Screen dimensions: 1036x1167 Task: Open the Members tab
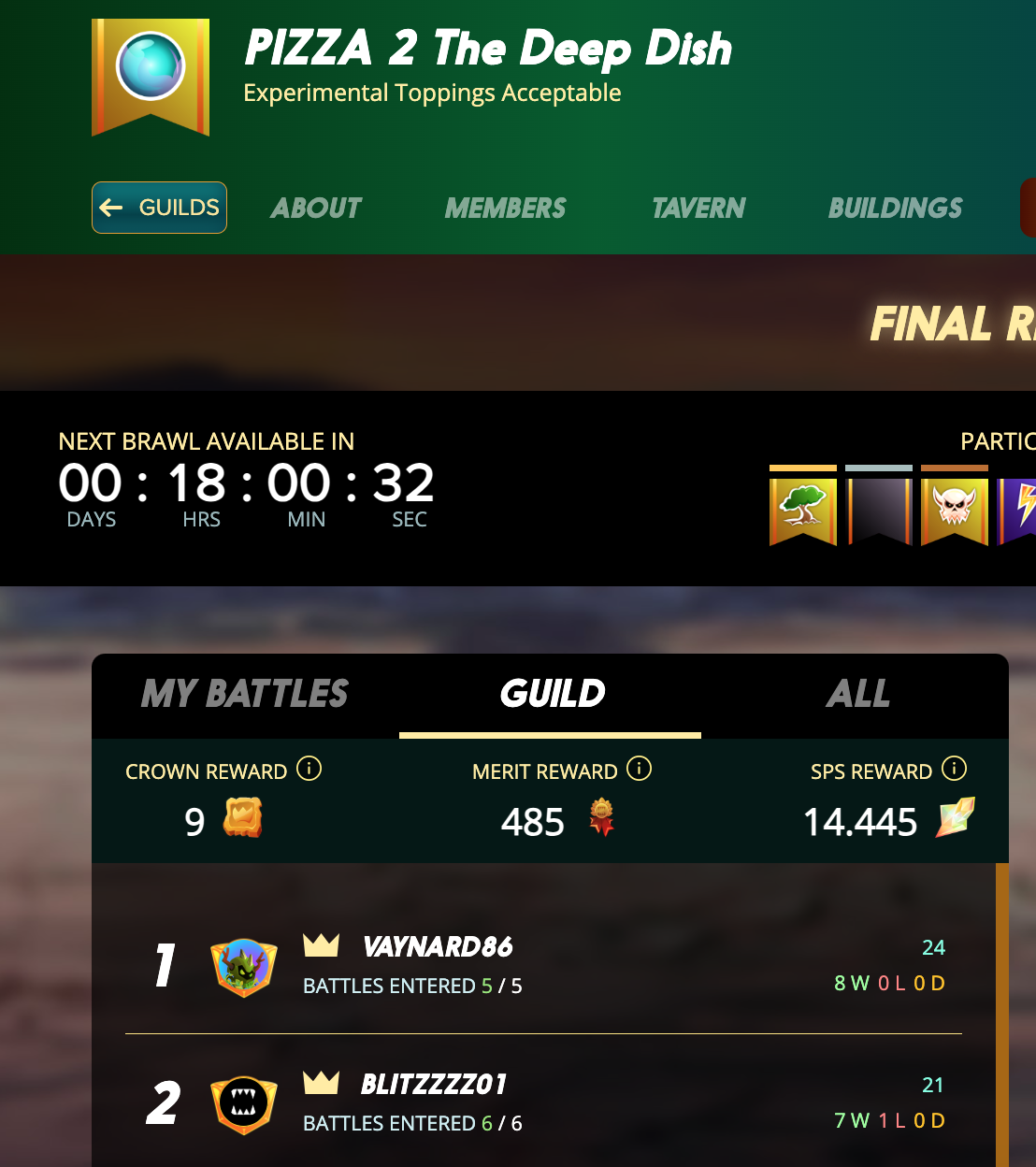pos(506,208)
